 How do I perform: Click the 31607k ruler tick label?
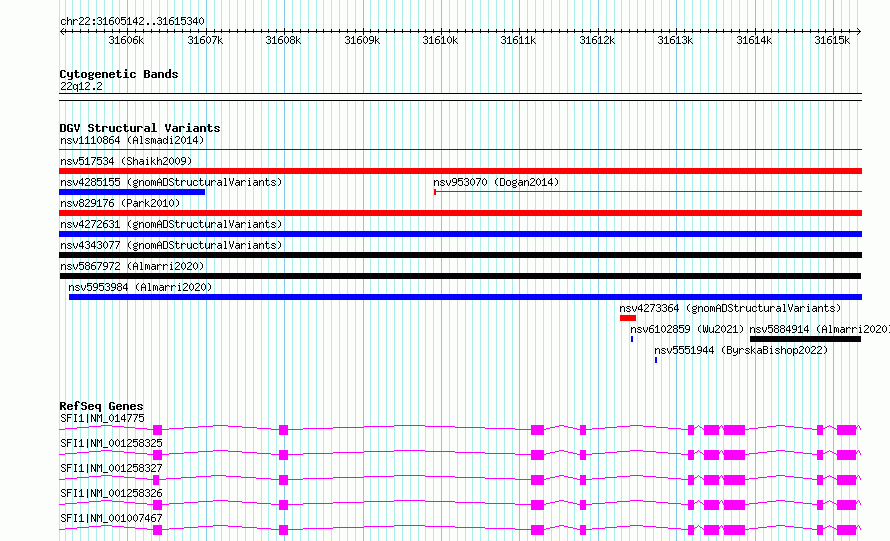(205, 40)
